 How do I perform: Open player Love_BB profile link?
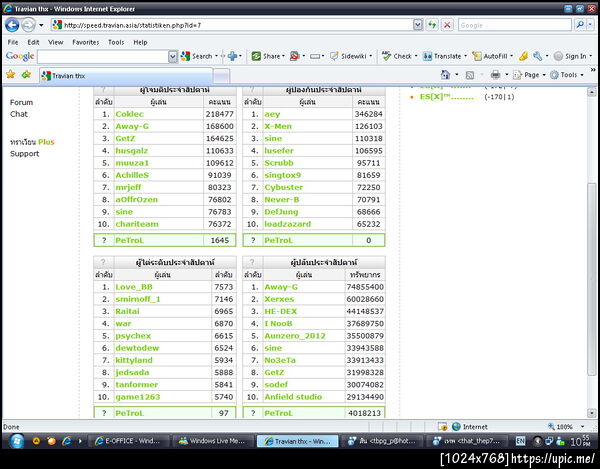coord(134,287)
